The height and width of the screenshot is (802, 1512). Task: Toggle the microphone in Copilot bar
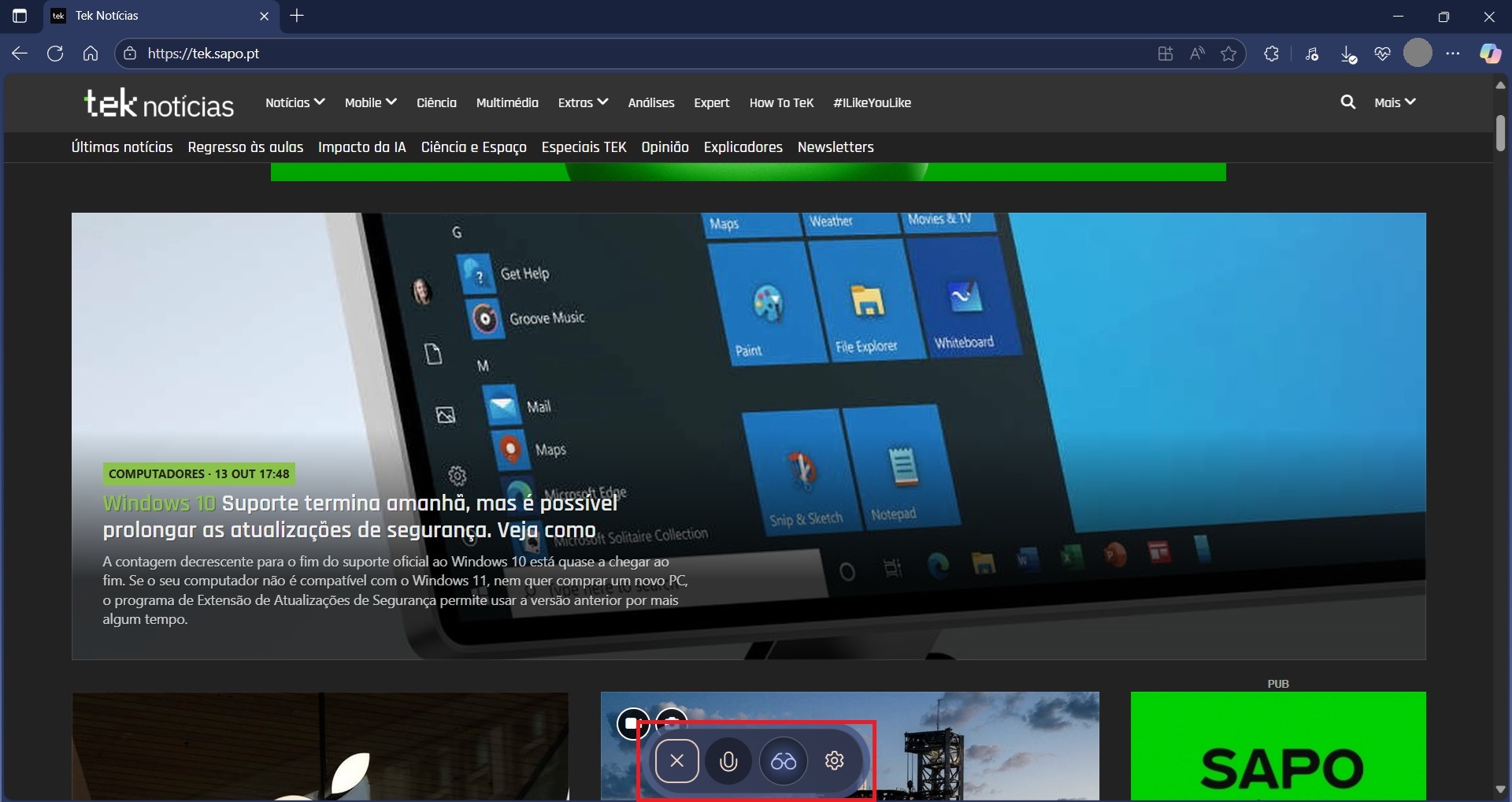coord(728,761)
